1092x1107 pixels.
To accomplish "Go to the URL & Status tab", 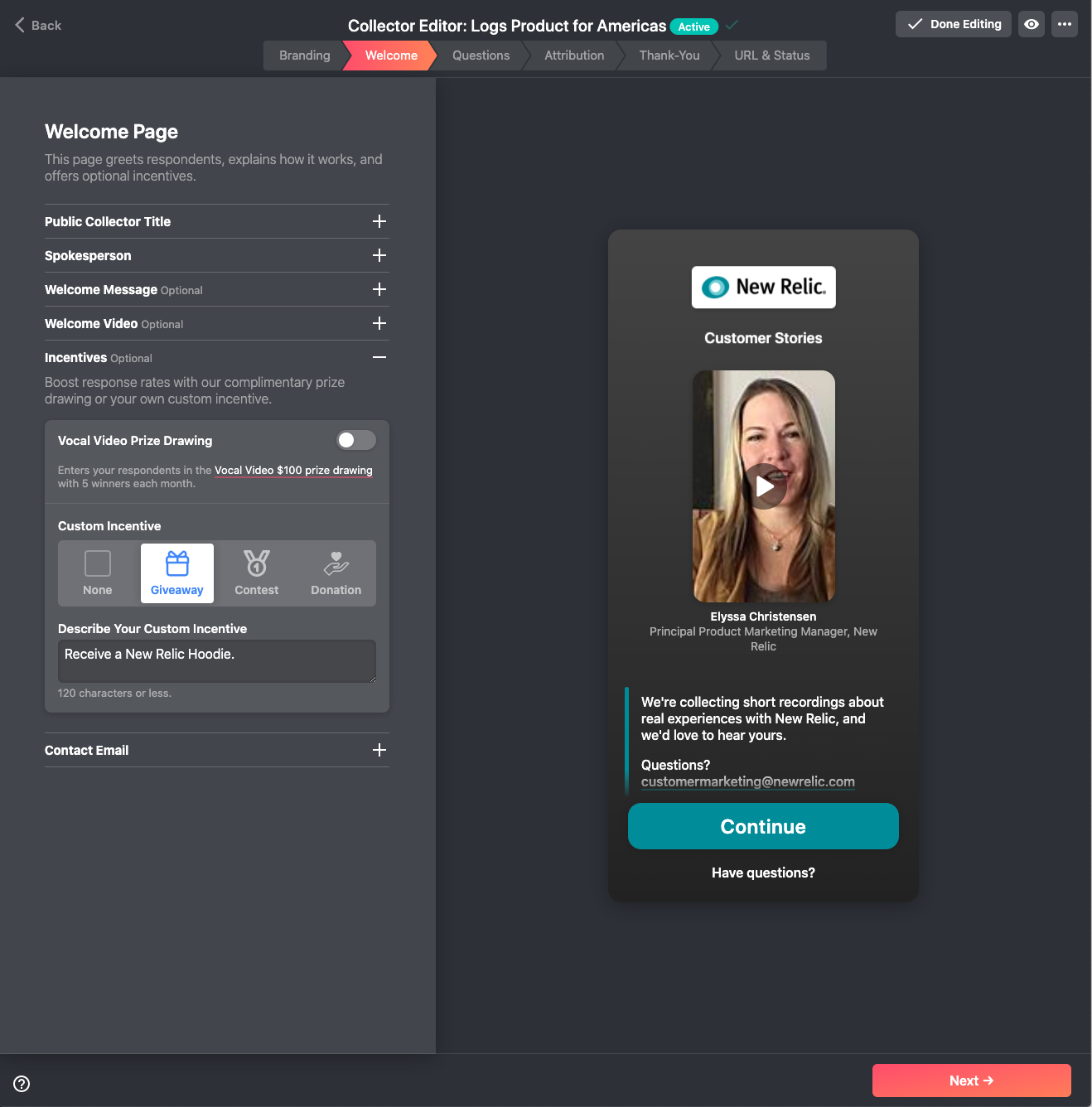I will pos(771,56).
